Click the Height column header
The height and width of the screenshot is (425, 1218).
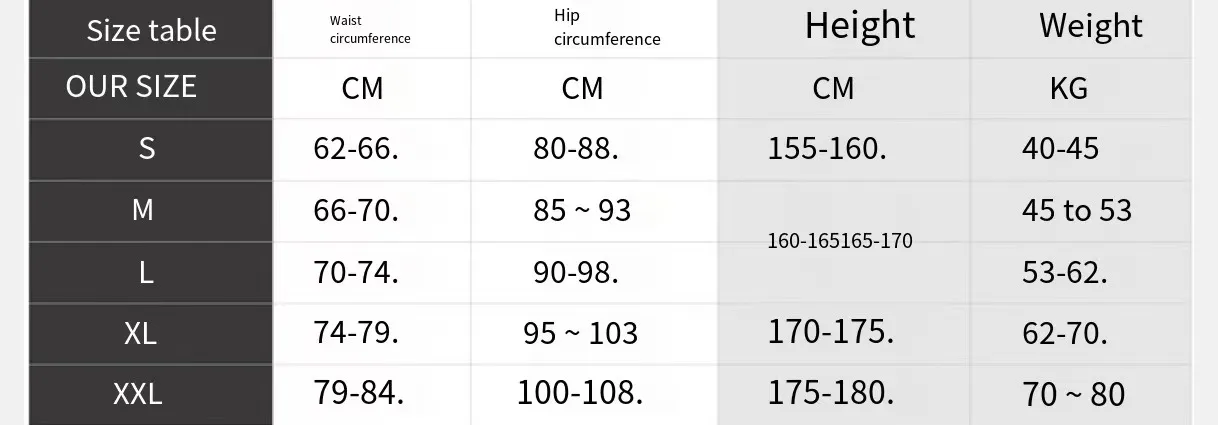coord(860,26)
